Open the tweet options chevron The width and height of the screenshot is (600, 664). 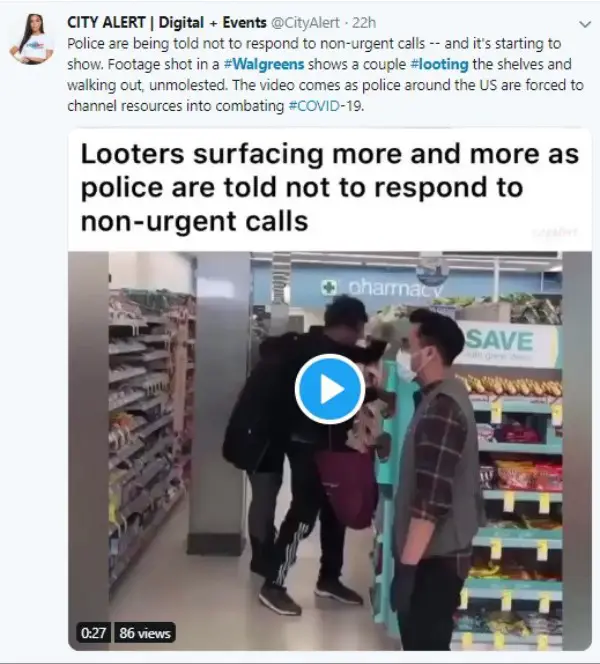[x=585, y=24]
